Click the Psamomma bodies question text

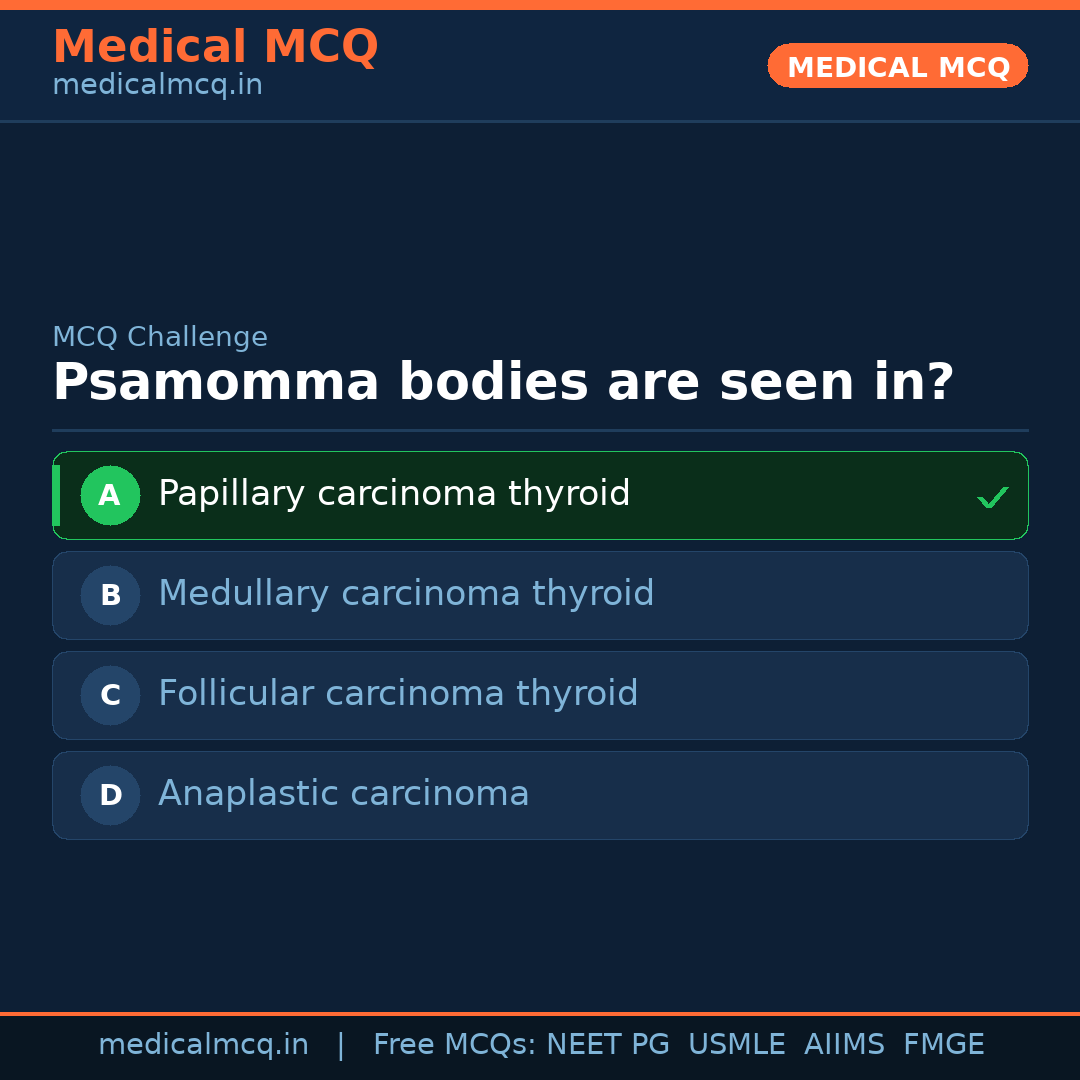(503, 383)
